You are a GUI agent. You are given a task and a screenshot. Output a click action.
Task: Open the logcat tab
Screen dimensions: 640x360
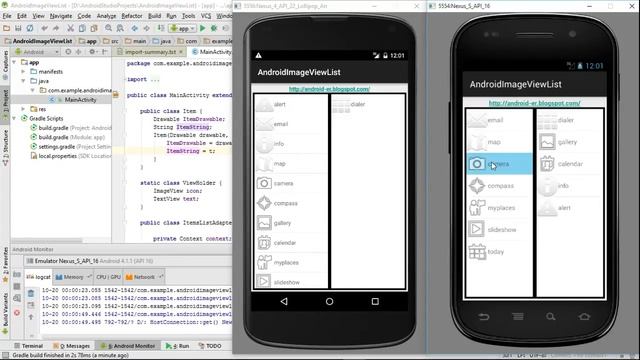click(x=38, y=277)
